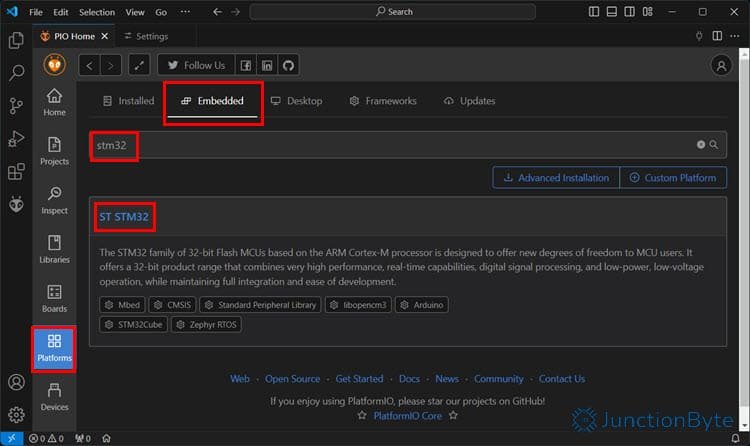The image size is (750, 446).
Task: Open PIO account profile icon
Action: [721, 65]
